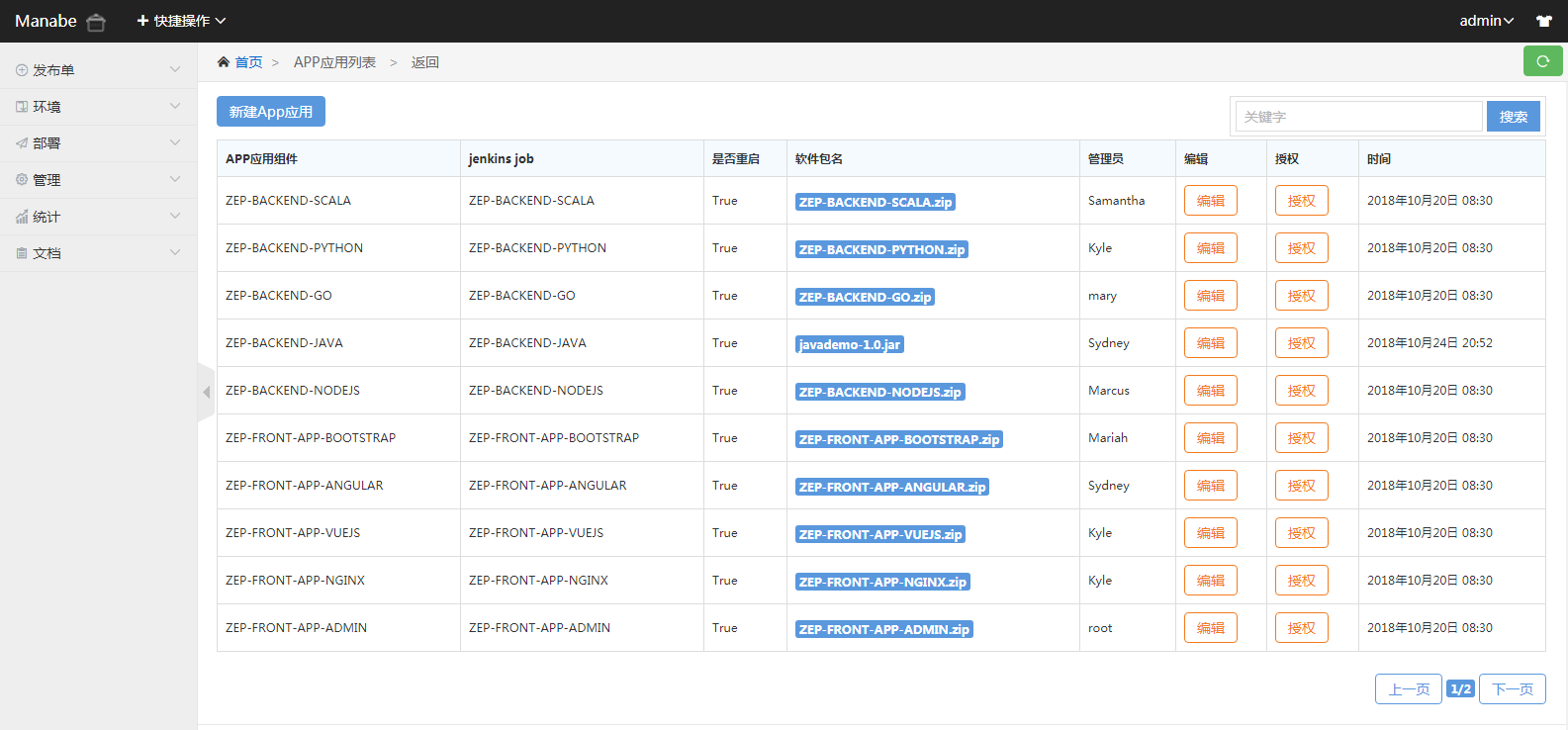Open the 文档 sidebar menu

[x=98, y=253]
